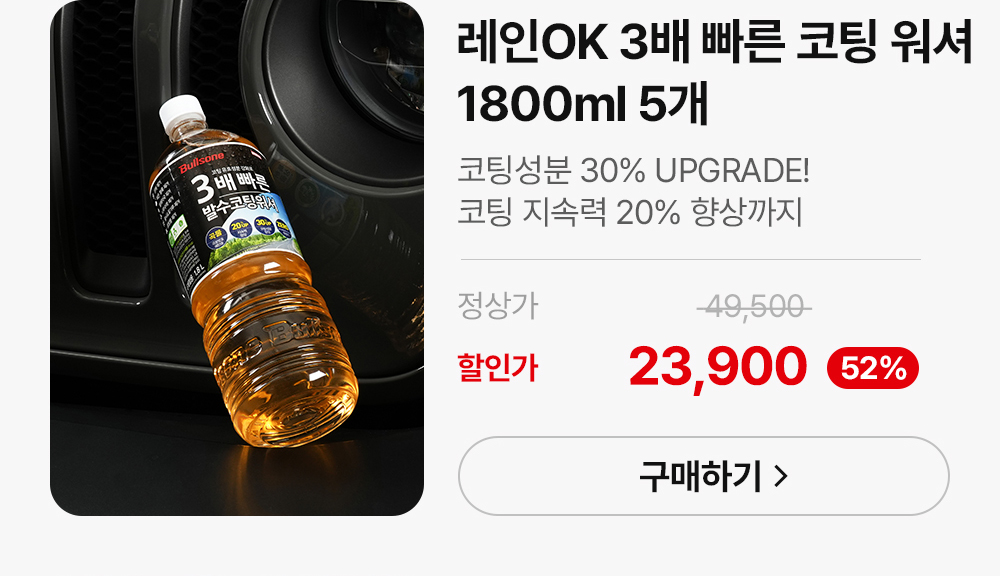Click the 발수코팅워셔 text on bottle label
The image size is (1000, 576).
click(242, 209)
